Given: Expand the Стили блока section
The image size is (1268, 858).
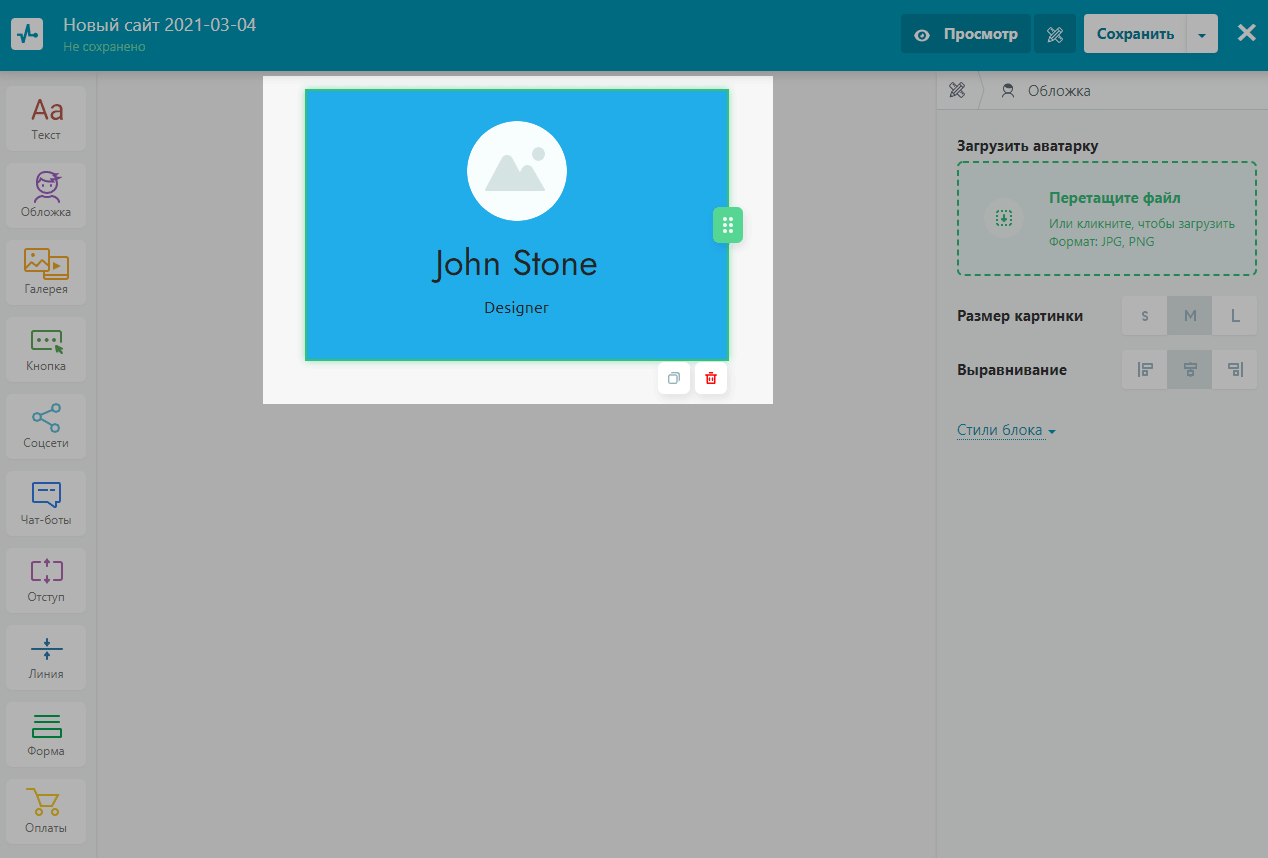Looking at the screenshot, I should 1006,431.
